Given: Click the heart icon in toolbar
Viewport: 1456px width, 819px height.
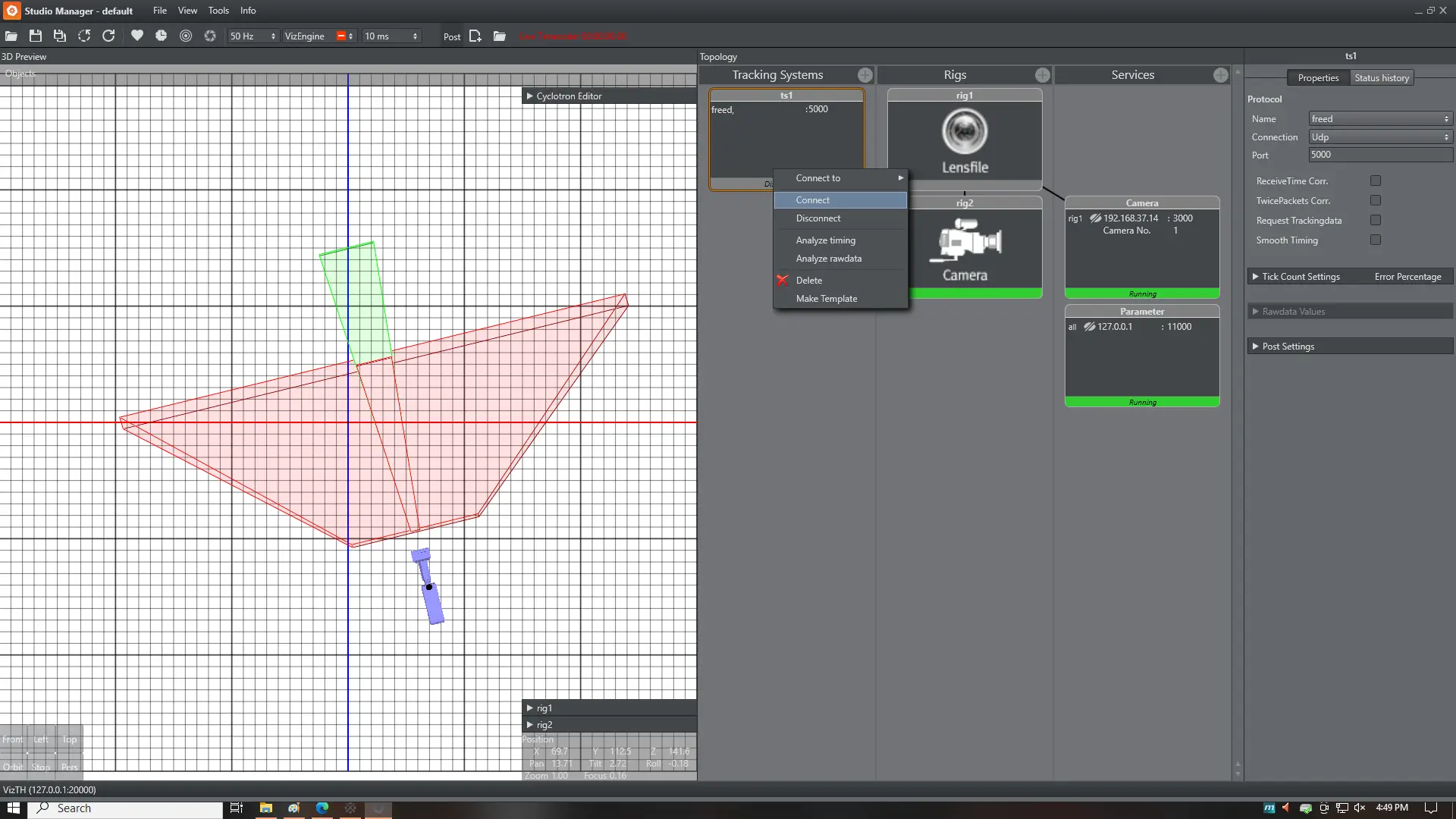Looking at the screenshot, I should (x=136, y=36).
